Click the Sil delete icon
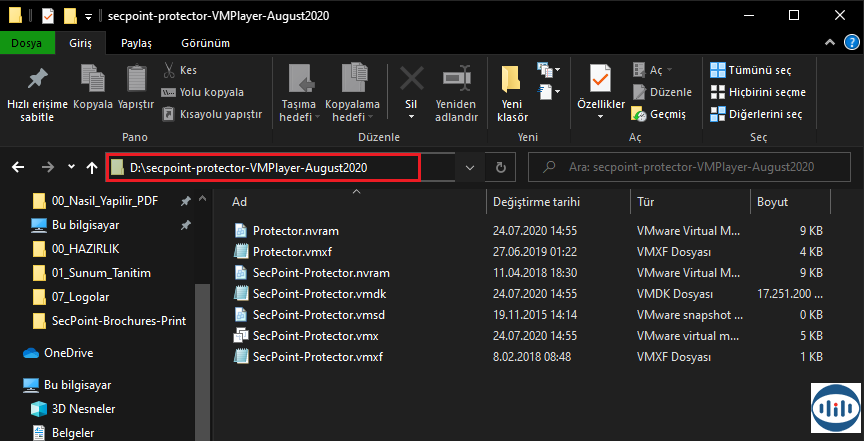 click(410, 79)
